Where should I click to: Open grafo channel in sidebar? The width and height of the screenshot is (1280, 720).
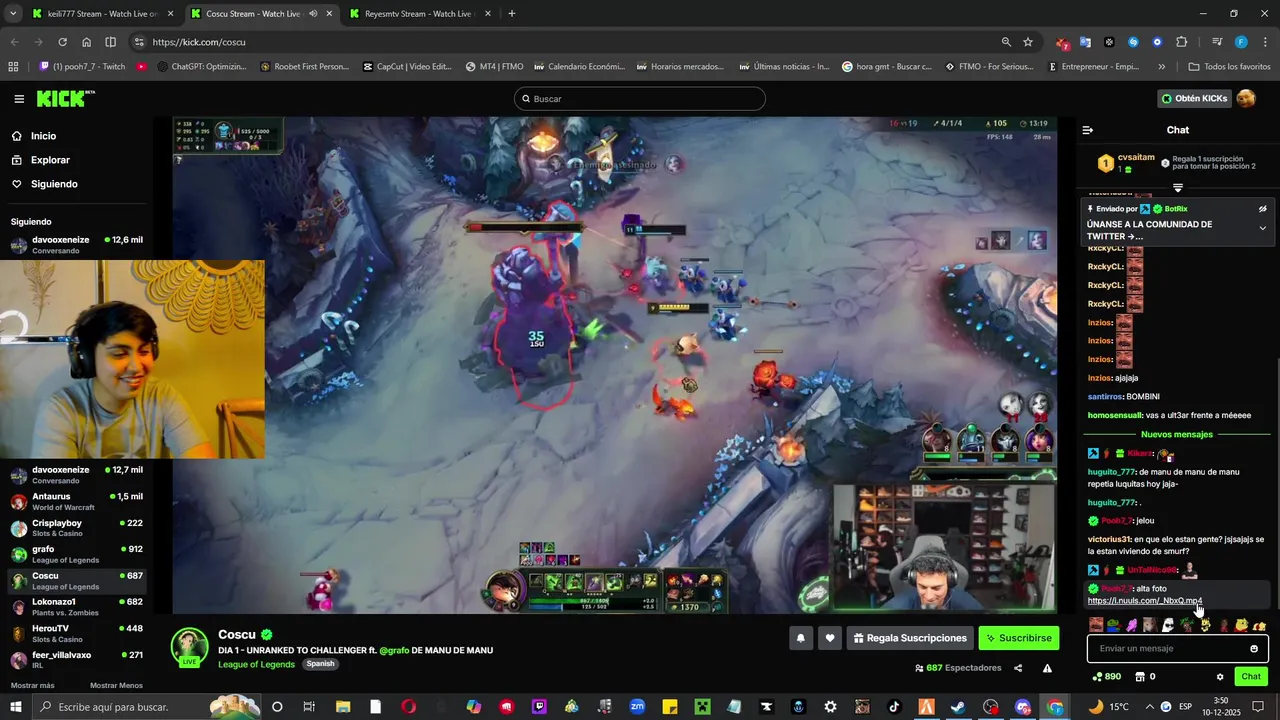coord(76,554)
